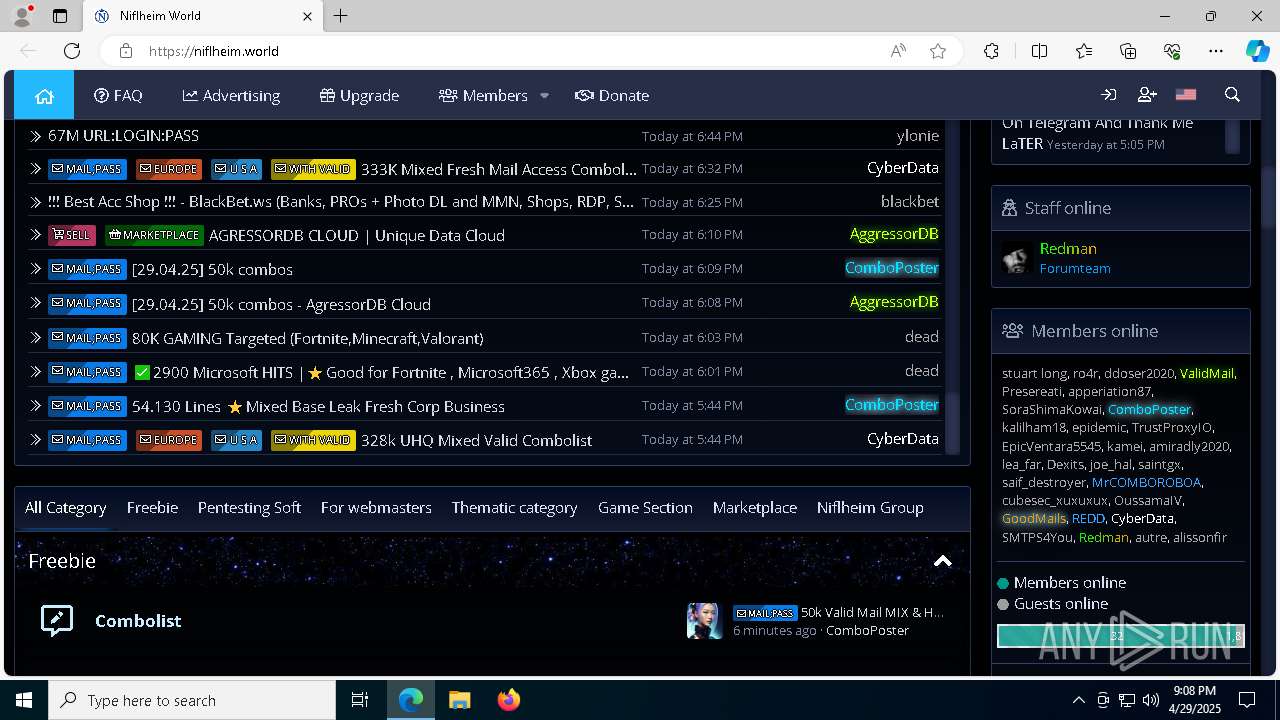Viewport: 1280px width, 720px height.
Task: Click the Windows Start button
Action: 24,700
